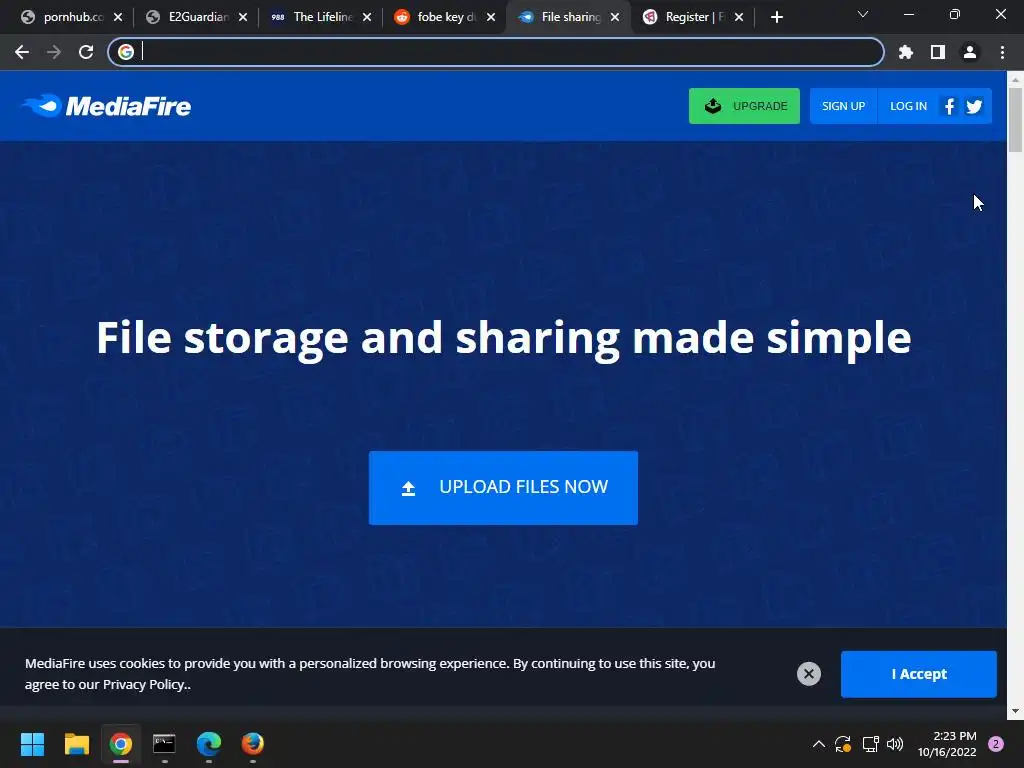
Task: Go back to the previous page
Action: coord(22,52)
